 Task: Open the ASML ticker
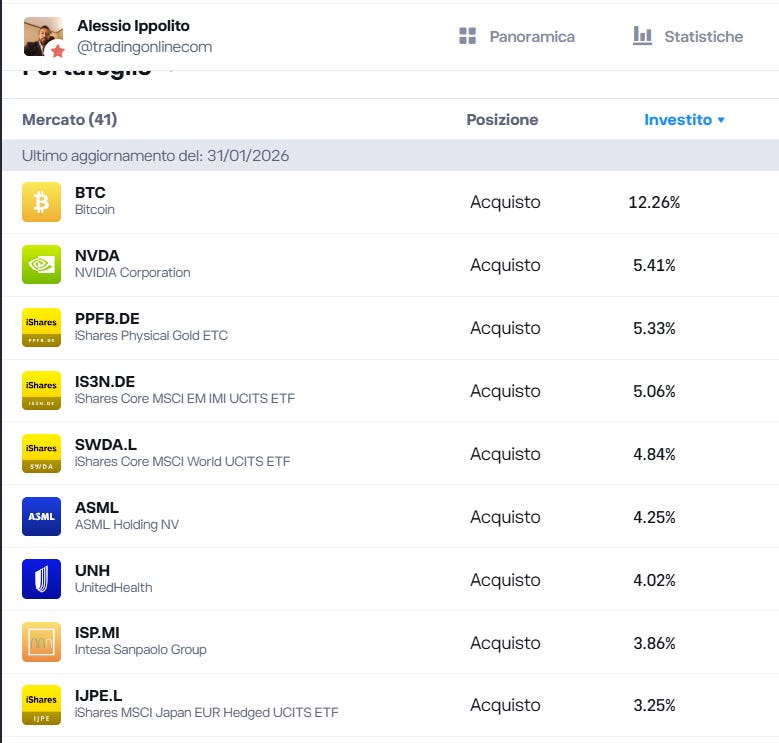click(x=97, y=508)
